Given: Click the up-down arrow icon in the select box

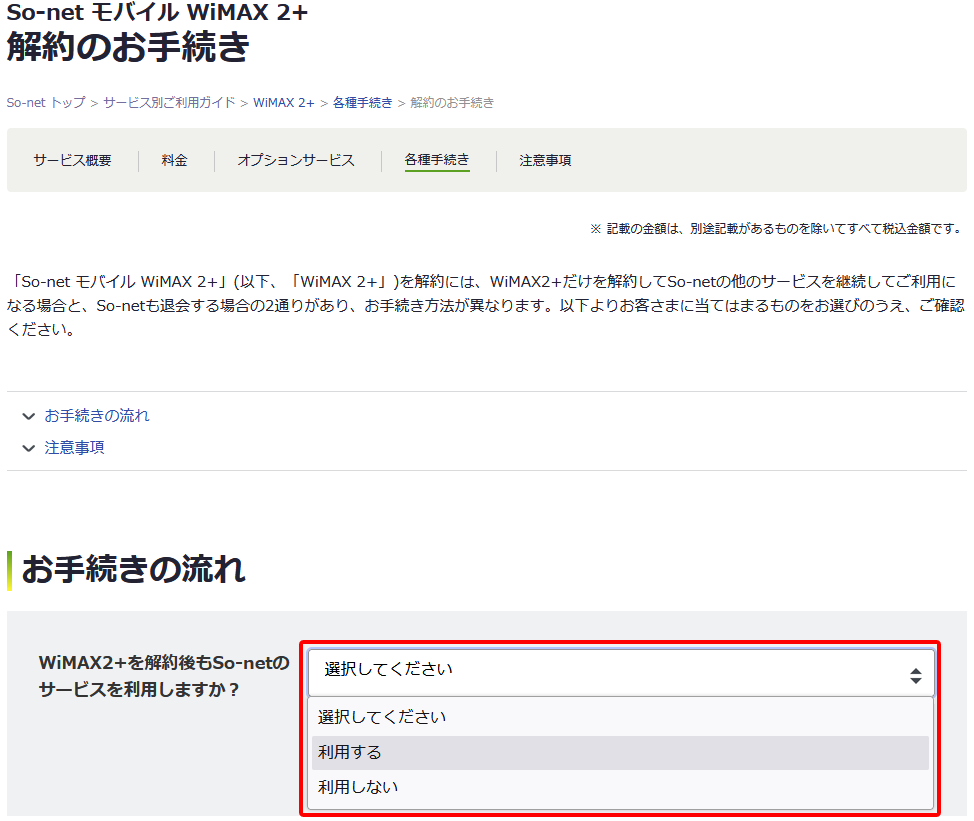Looking at the screenshot, I should [915, 676].
